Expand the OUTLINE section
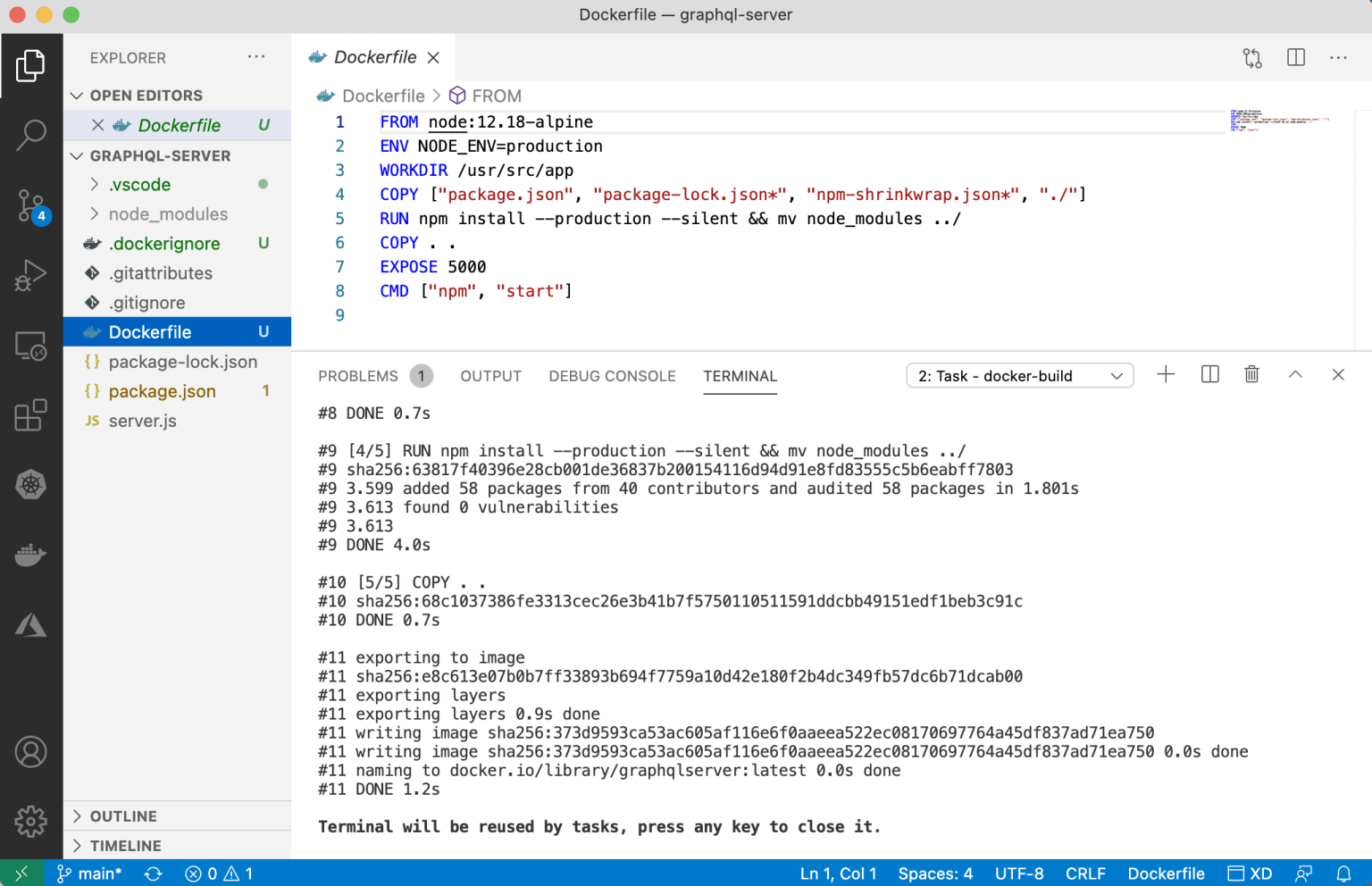Image resolution: width=1372 pixels, height=886 pixels. (x=123, y=816)
